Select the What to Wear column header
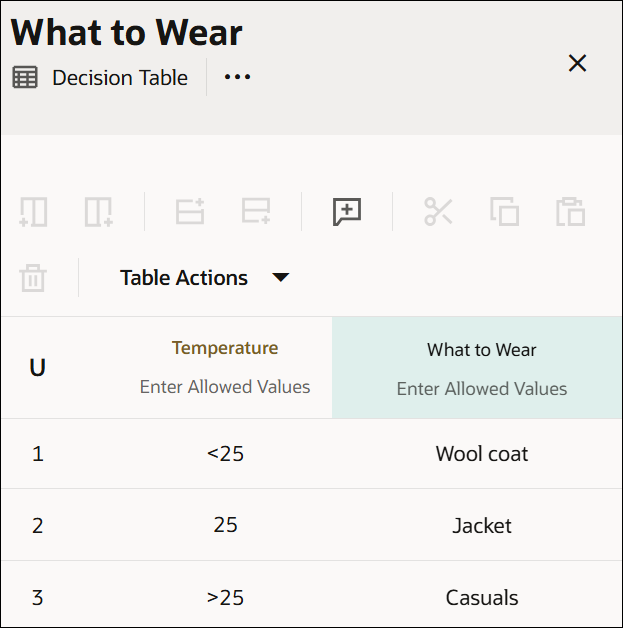Image resolution: width=623 pixels, height=628 pixels. 482,350
